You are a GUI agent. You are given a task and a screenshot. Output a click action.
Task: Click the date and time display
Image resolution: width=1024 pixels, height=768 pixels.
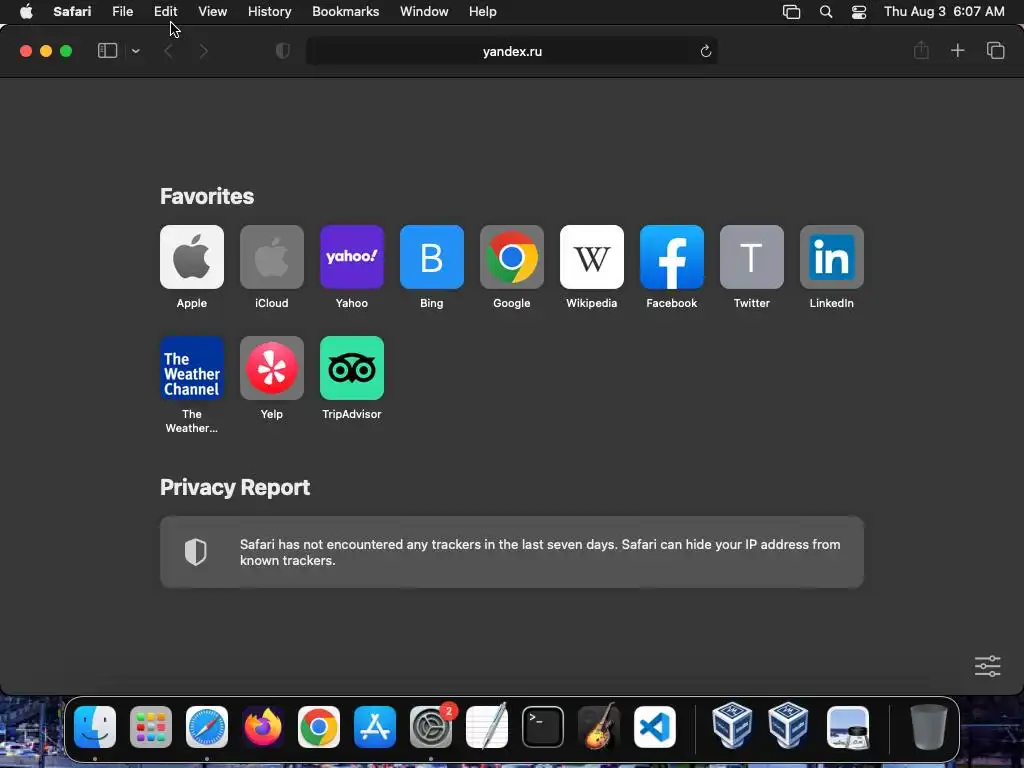(944, 12)
